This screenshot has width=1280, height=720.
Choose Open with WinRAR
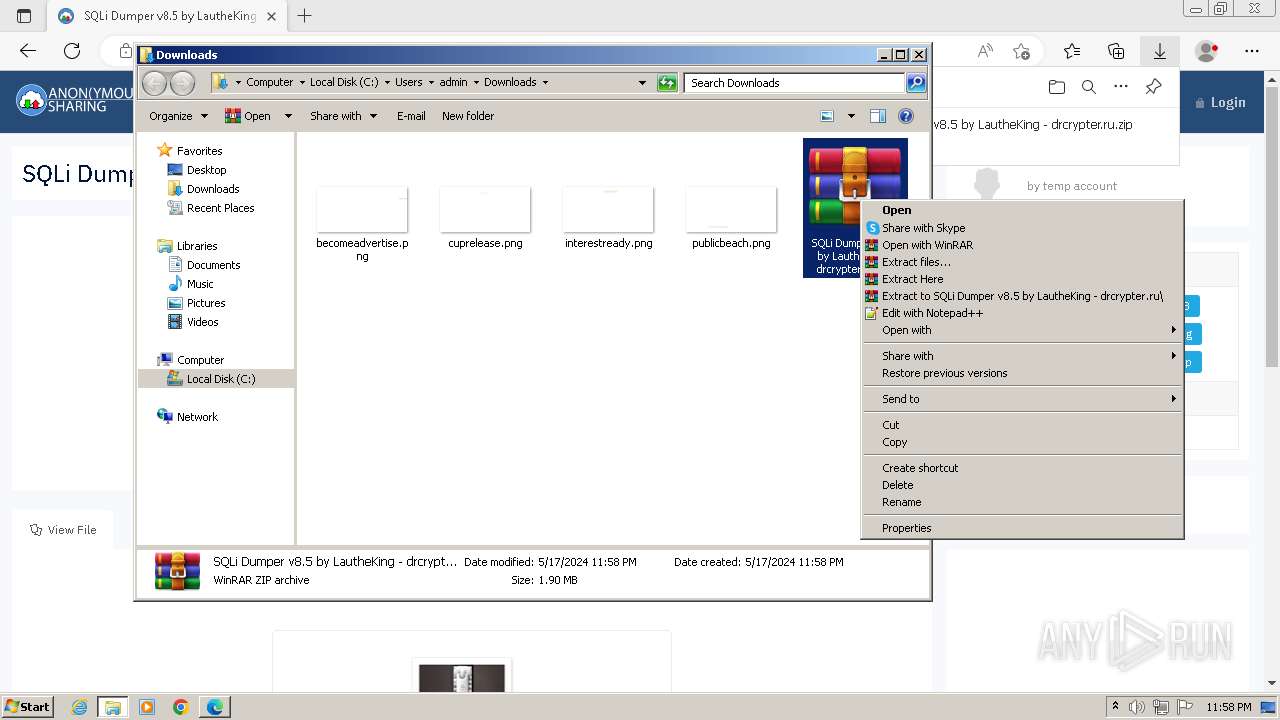coord(1022,245)
